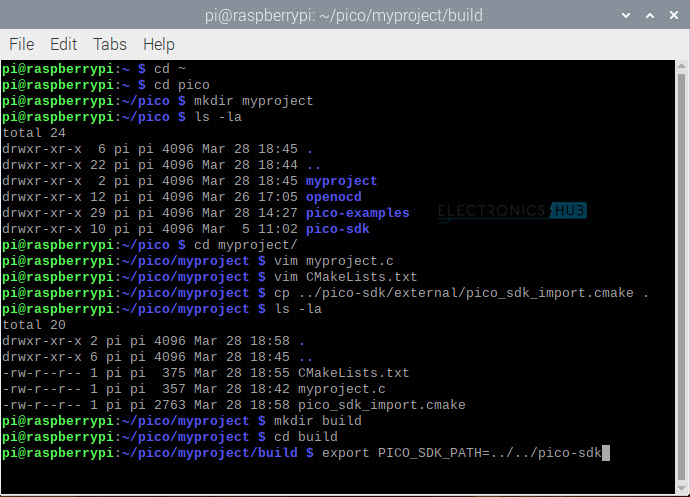Click the window title bar text

(x=344, y=15)
